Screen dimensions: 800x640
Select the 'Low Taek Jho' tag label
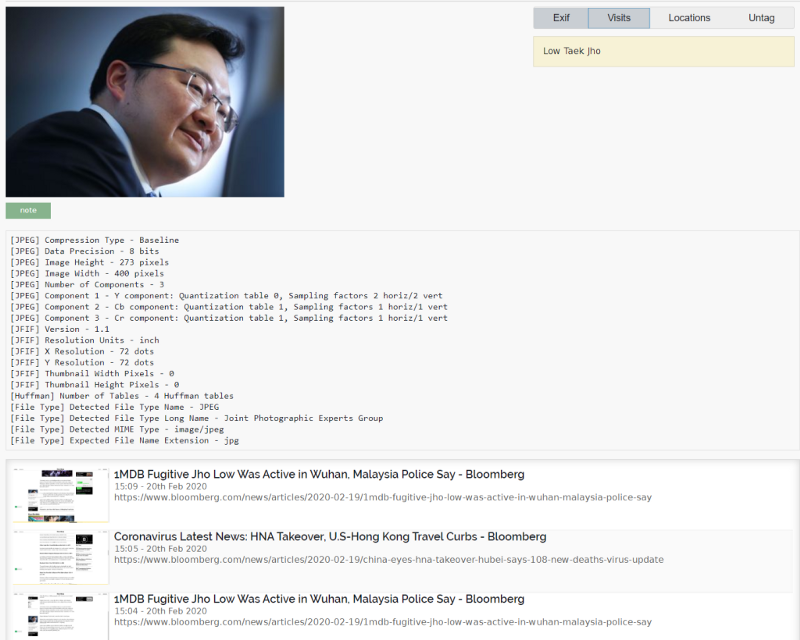572,51
